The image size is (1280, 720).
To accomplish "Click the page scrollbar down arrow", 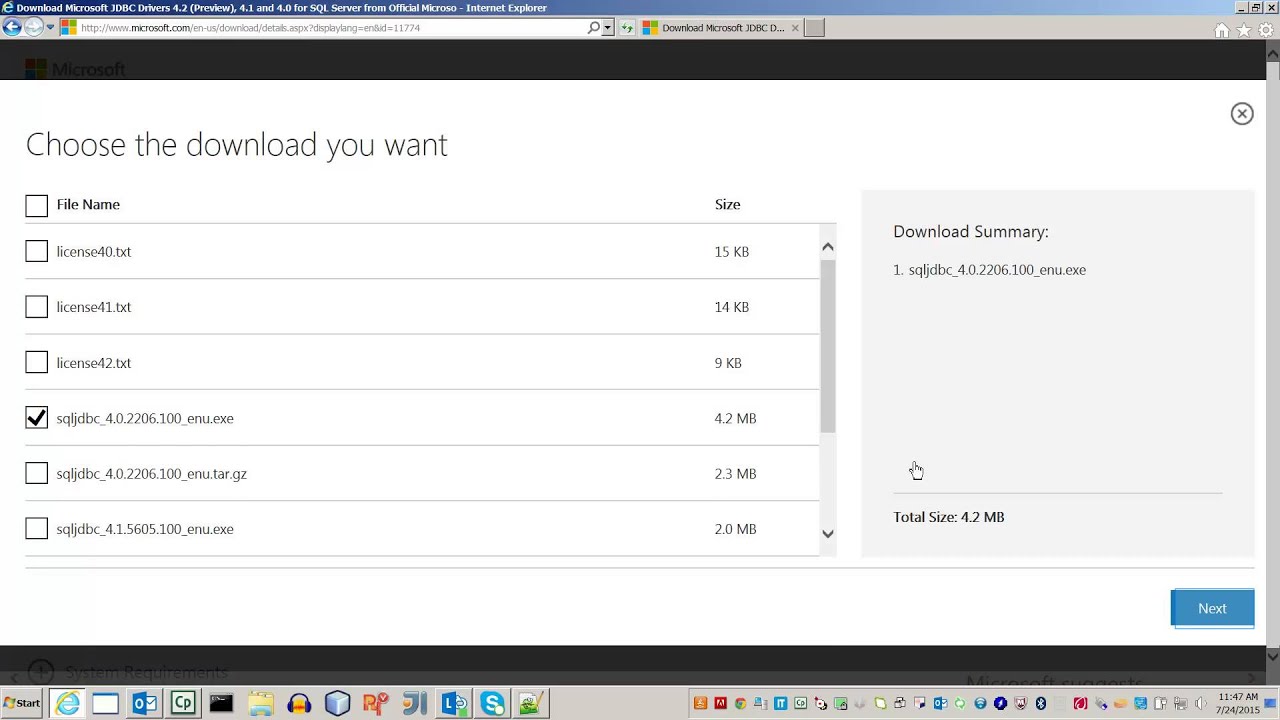I will coord(1272,656).
